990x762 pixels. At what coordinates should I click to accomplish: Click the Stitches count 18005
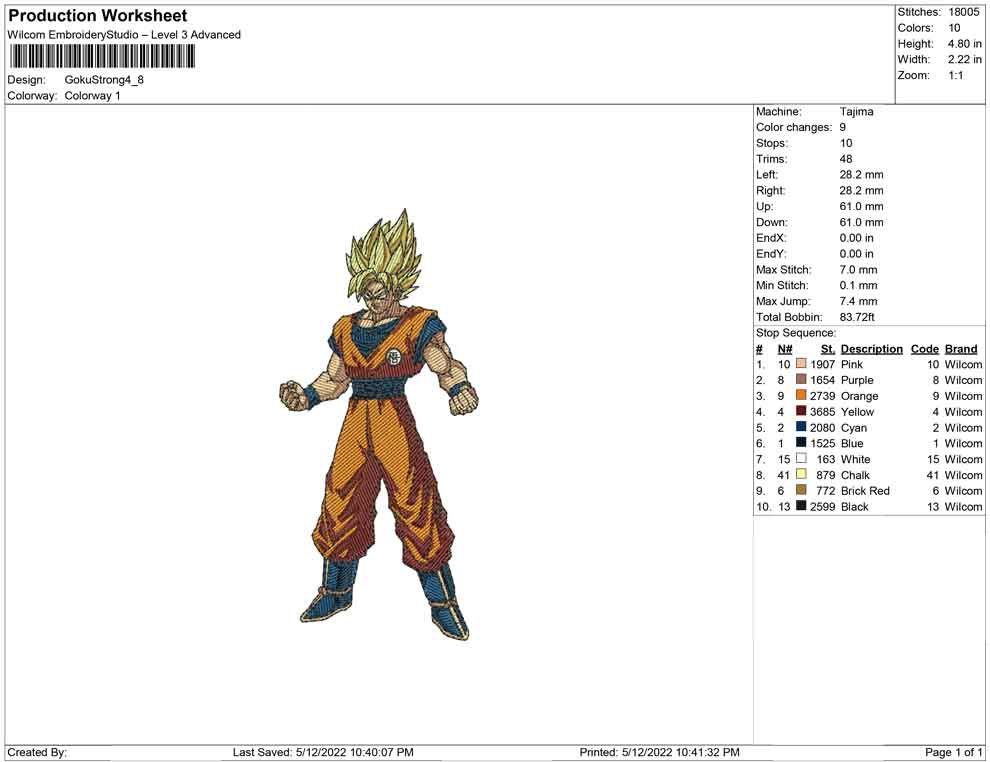(x=963, y=12)
